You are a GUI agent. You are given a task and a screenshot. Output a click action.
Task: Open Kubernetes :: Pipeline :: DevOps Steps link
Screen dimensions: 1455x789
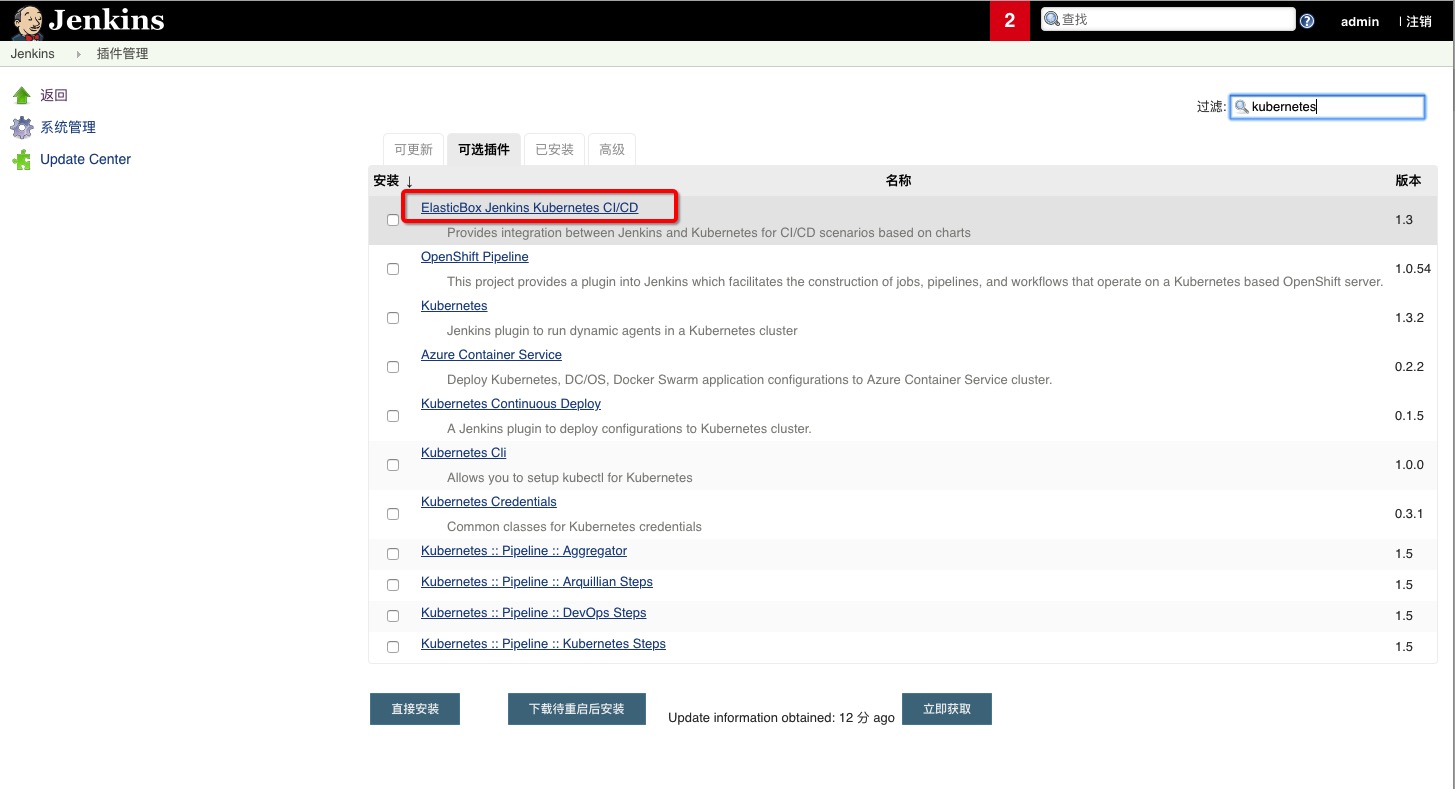(x=534, y=613)
